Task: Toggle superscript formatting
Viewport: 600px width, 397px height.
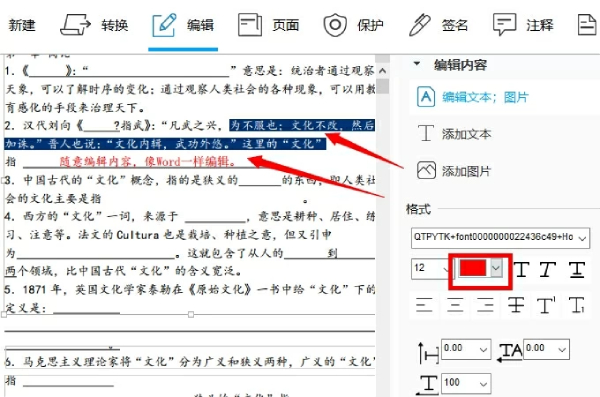Action: point(546,305)
